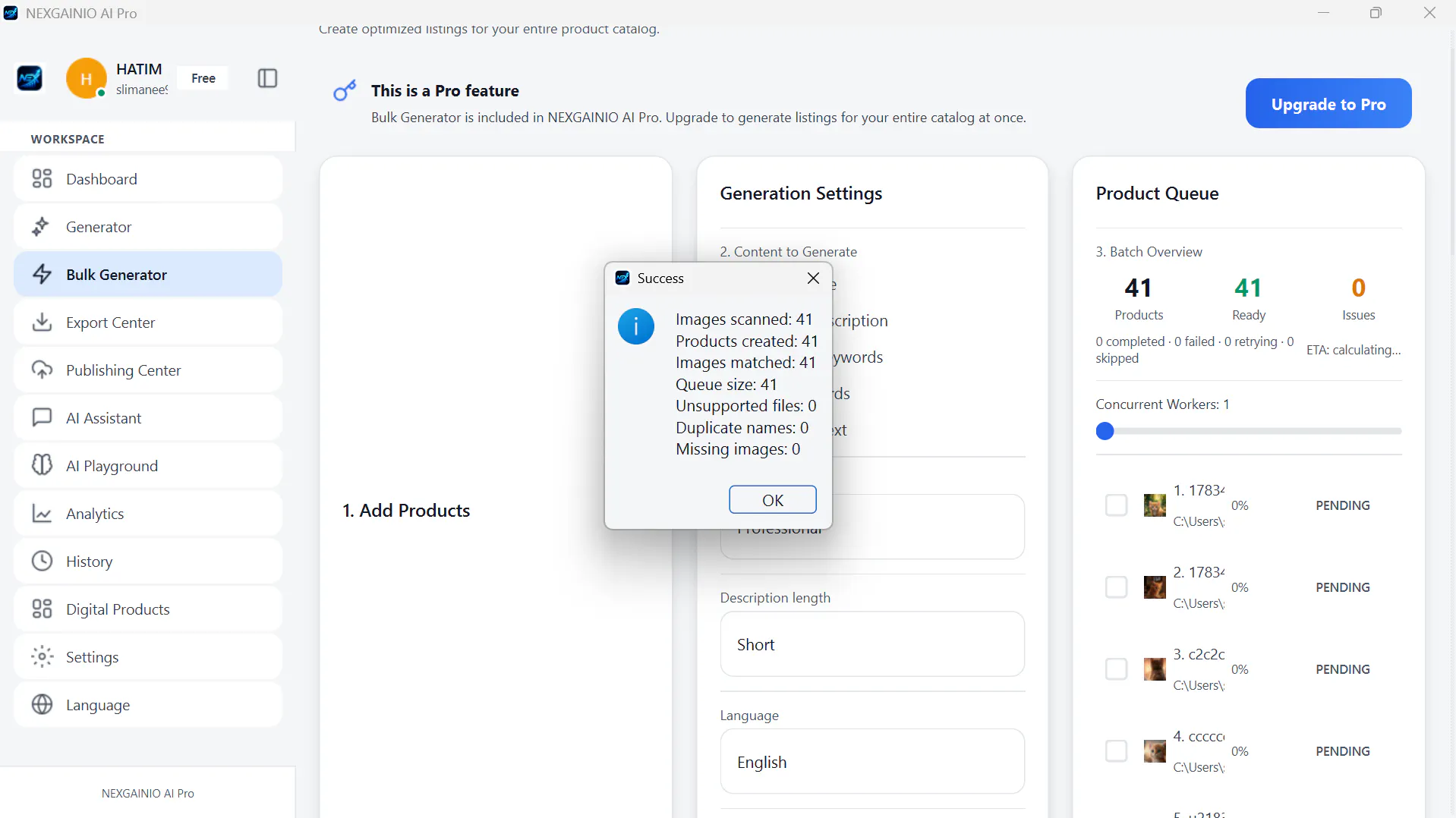Click the Language globe icon
The image size is (1456, 818).
point(42,705)
